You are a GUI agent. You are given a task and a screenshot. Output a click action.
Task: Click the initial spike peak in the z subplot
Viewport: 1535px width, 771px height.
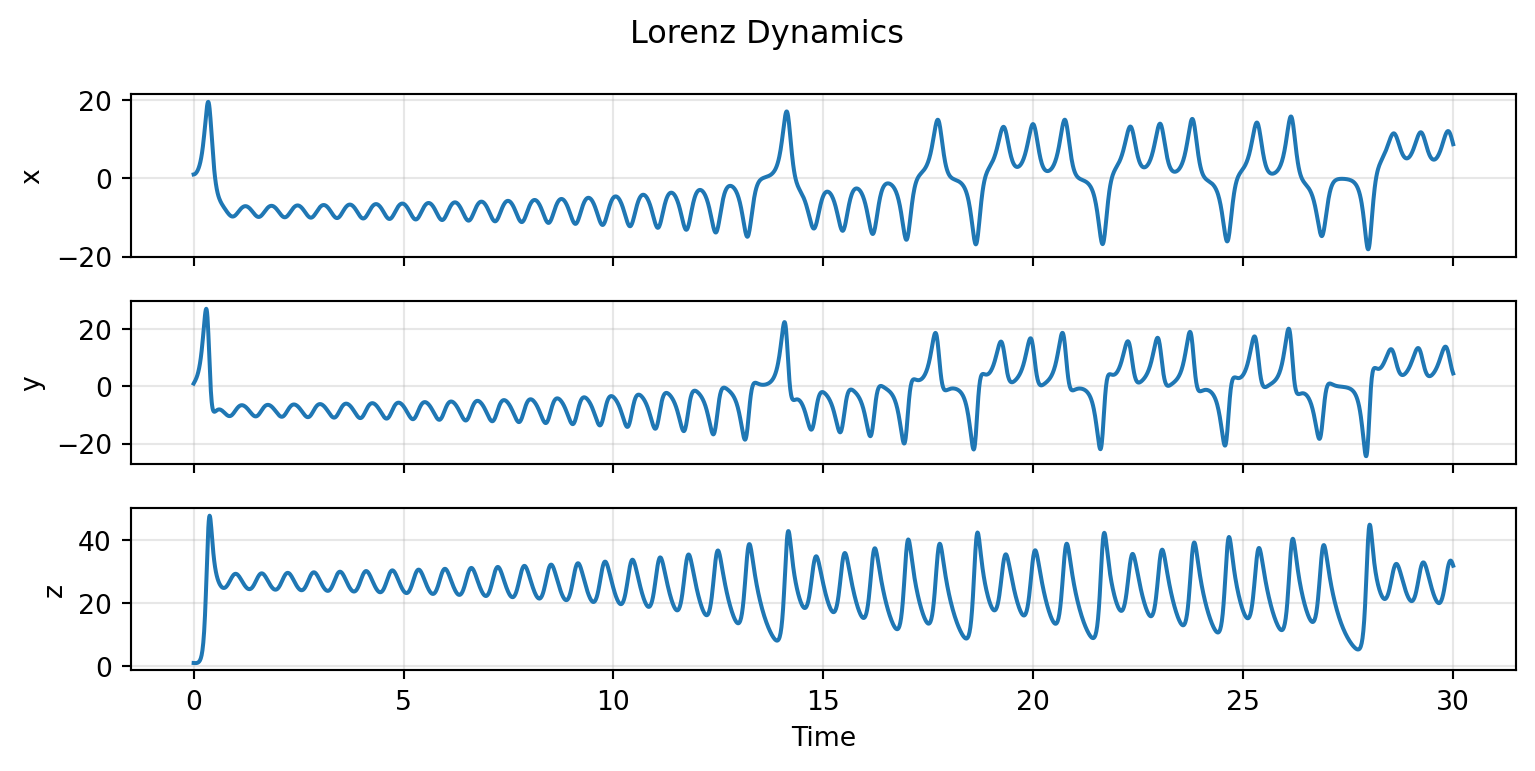coord(209,516)
